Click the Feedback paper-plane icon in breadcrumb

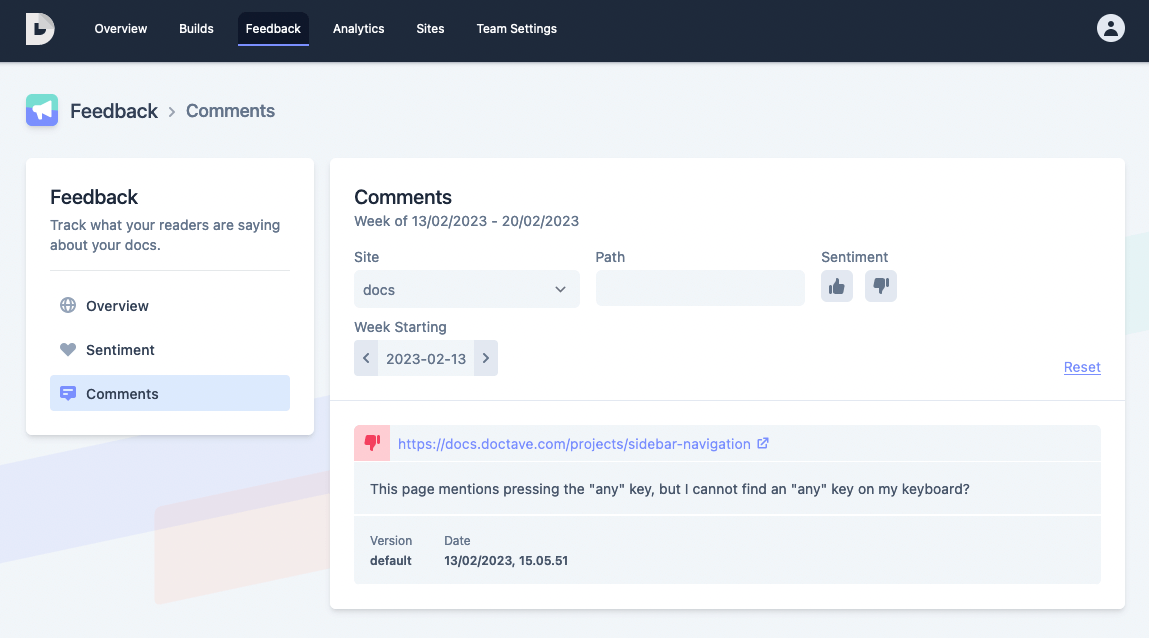coord(41,110)
